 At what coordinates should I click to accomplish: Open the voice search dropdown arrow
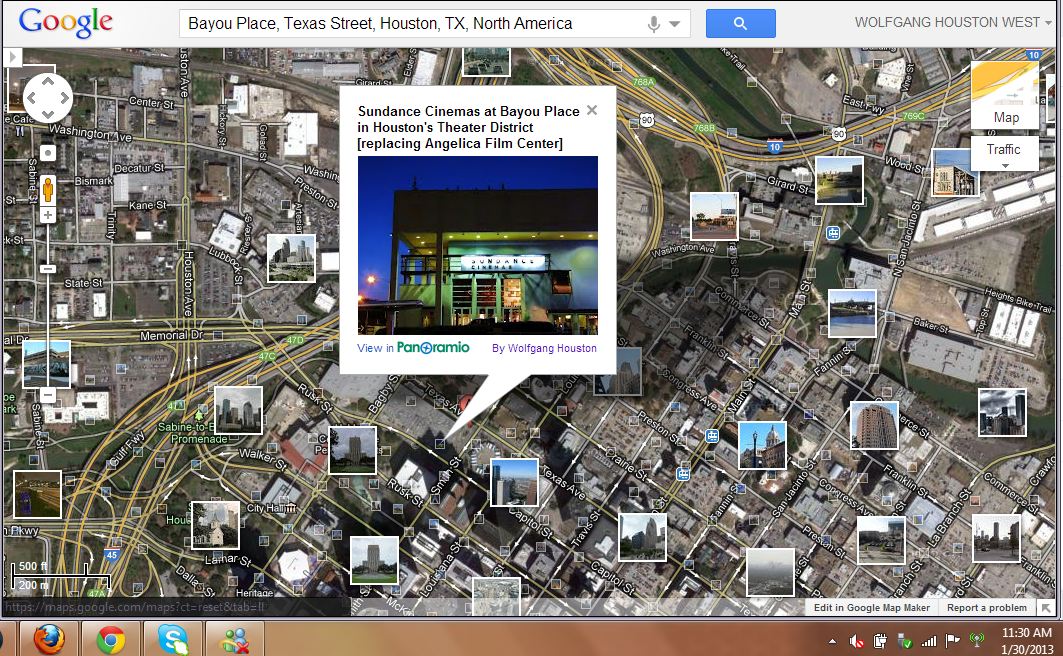pyautogui.click(x=675, y=24)
